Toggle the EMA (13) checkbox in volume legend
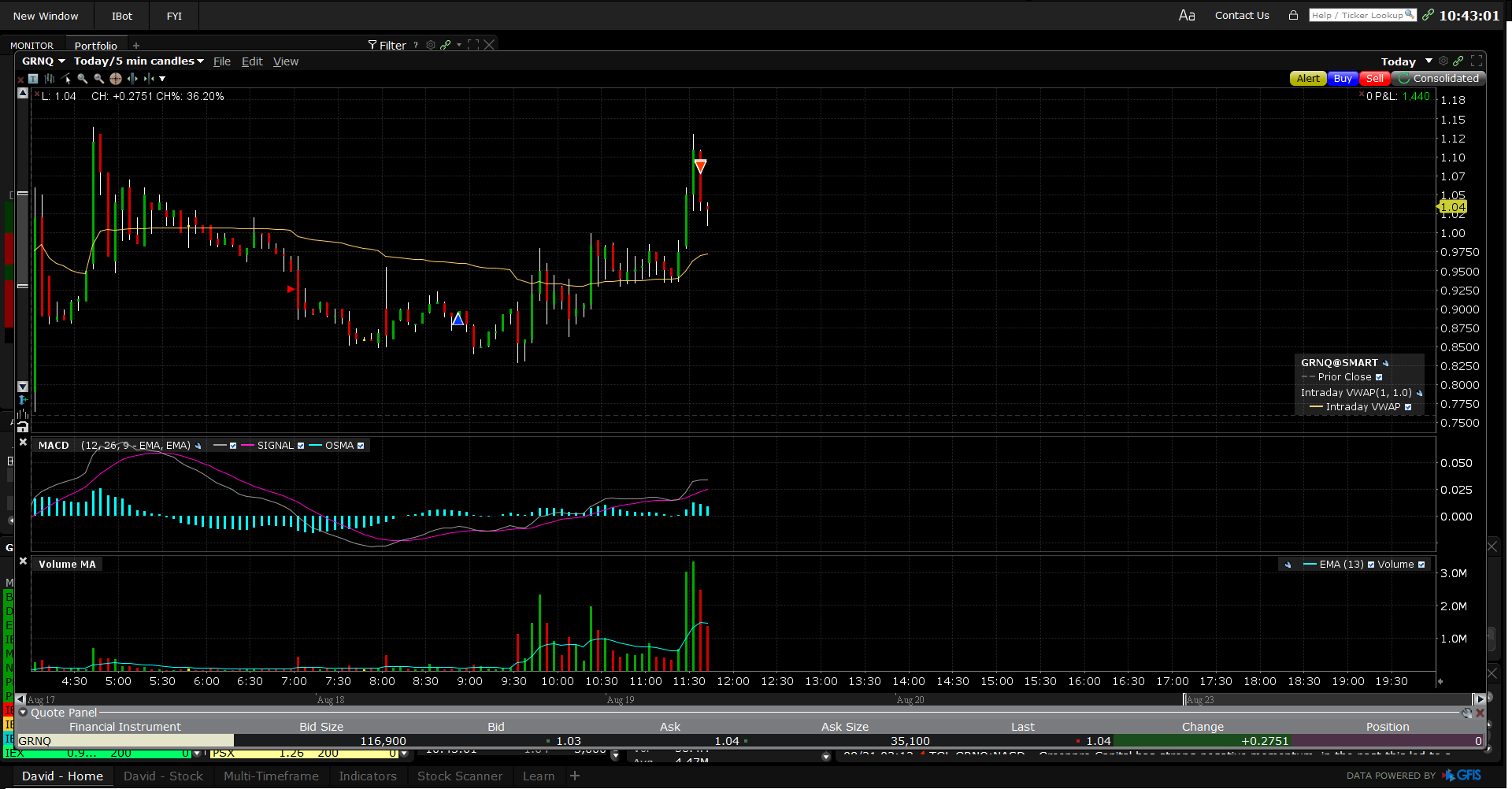1512x789 pixels. tap(1371, 565)
